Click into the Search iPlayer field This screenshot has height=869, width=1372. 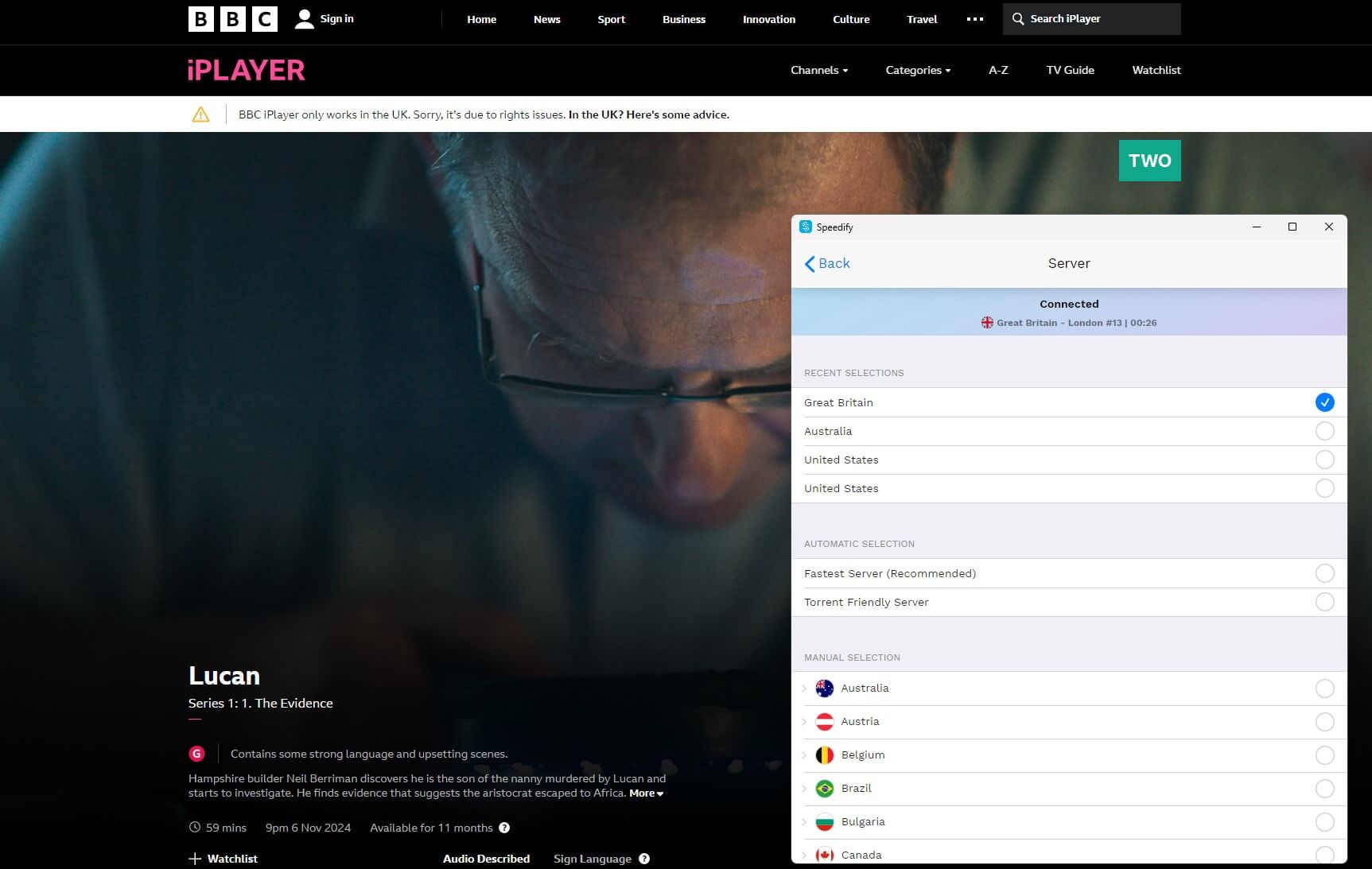pyautogui.click(x=1092, y=19)
